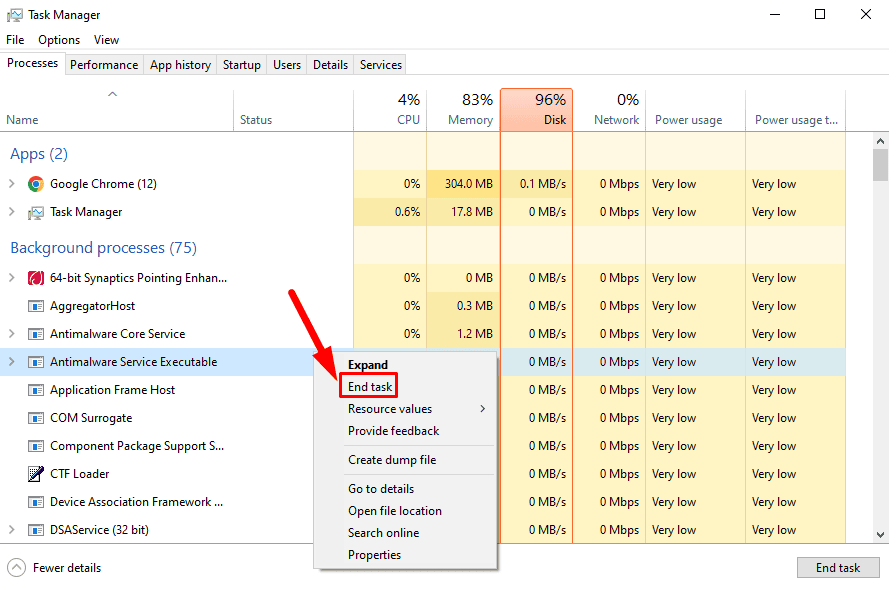Screen dimensions: 889x589
Task: Select Search online in context menu
Action: pos(383,533)
